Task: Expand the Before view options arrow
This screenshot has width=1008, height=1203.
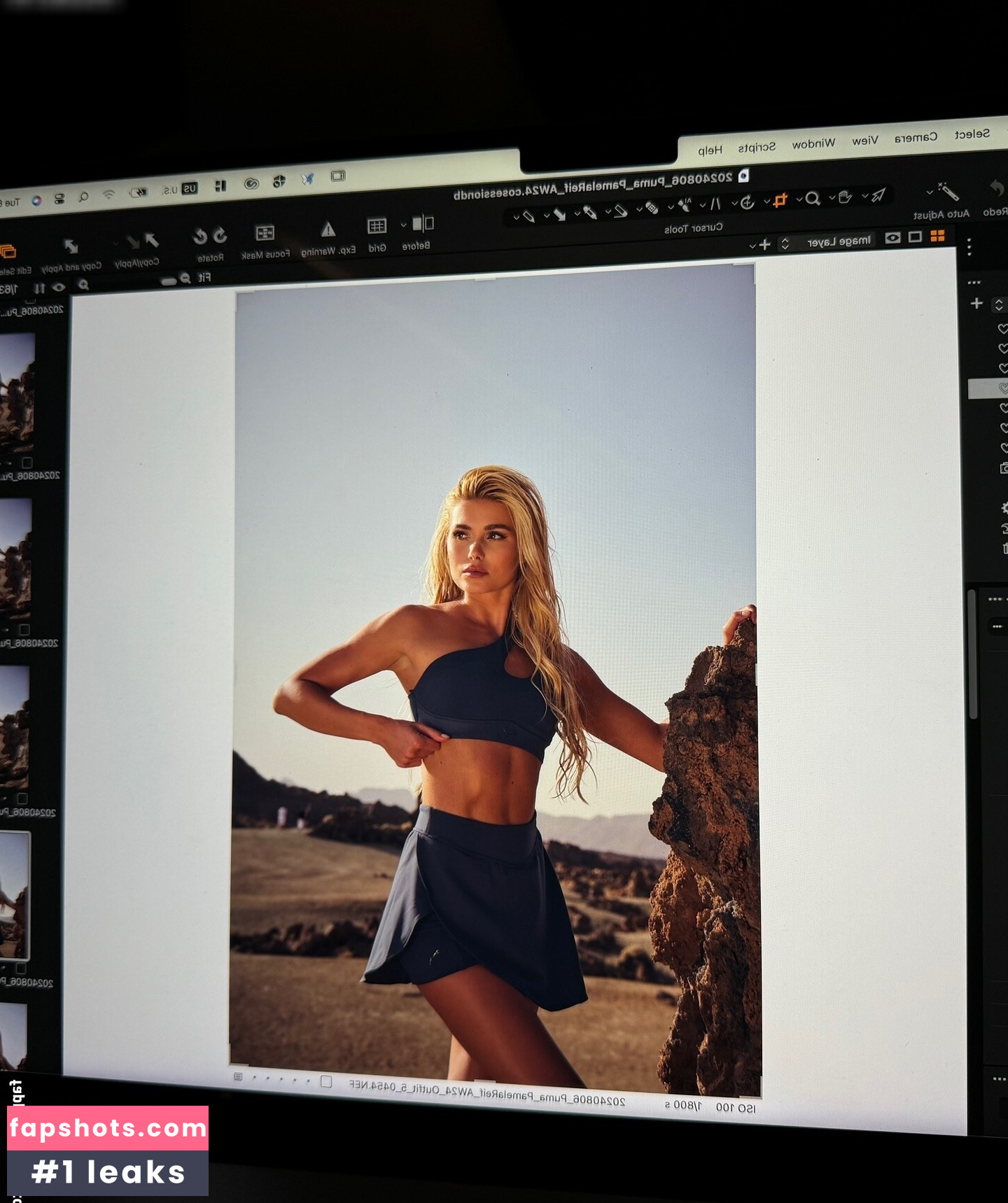Action: (x=403, y=225)
